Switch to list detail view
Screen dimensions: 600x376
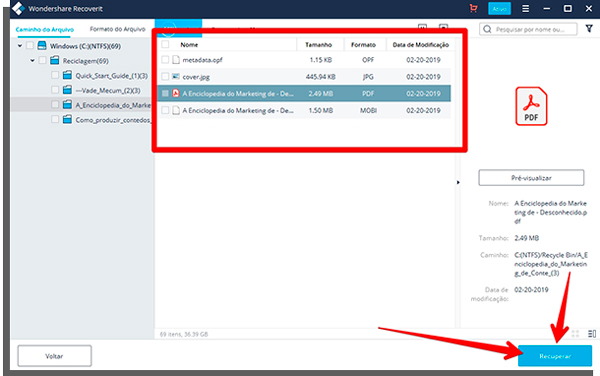pyautogui.click(x=592, y=334)
